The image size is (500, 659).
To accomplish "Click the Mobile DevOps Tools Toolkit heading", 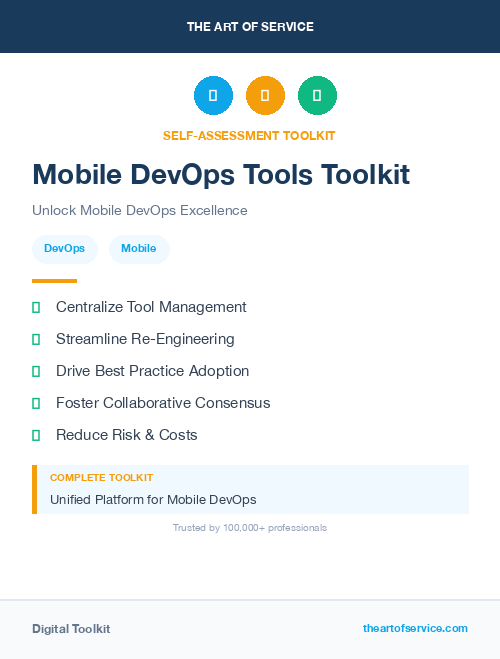I will (221, 175).
